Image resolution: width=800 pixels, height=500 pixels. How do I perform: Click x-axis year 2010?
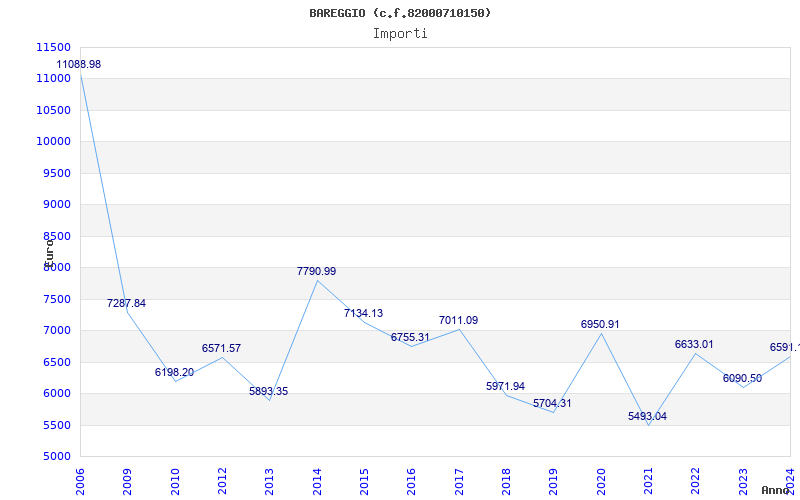(x=175, y=482)
